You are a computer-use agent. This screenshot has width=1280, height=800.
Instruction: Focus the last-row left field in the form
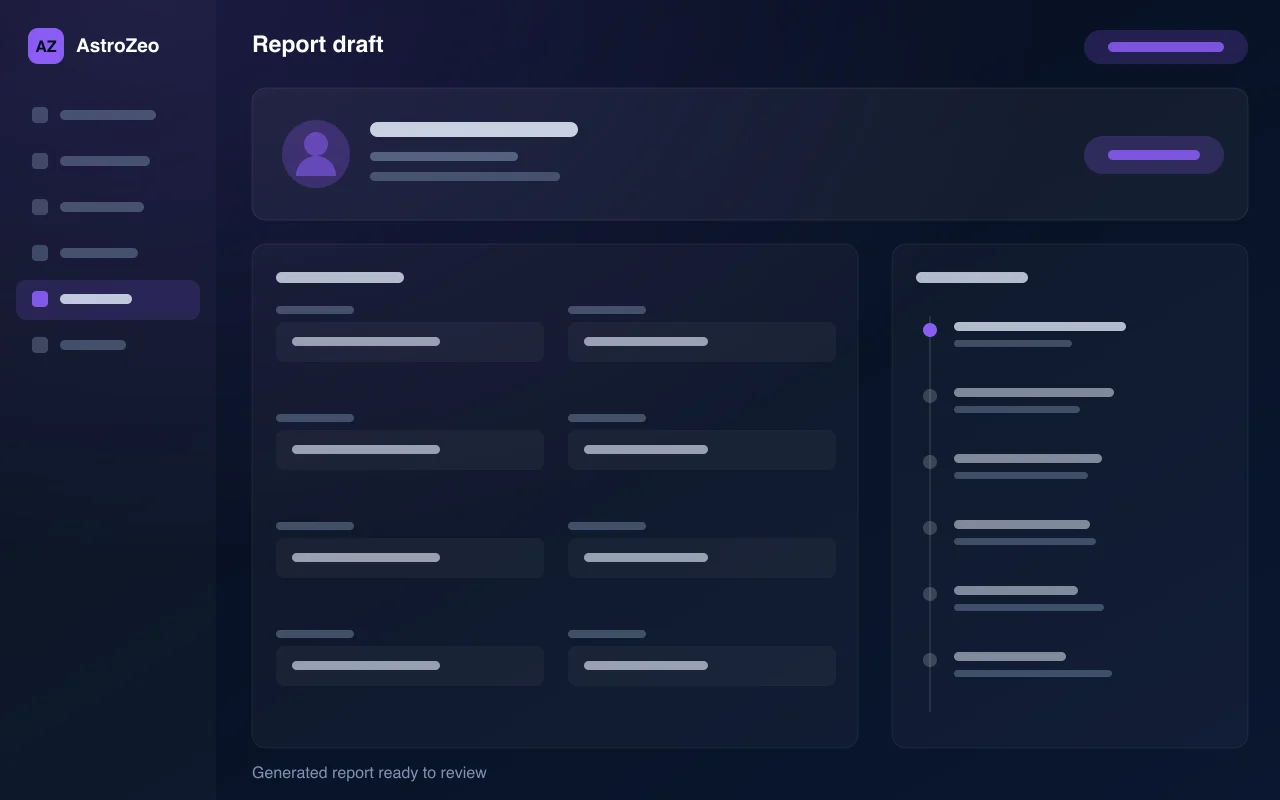[410, 666]
